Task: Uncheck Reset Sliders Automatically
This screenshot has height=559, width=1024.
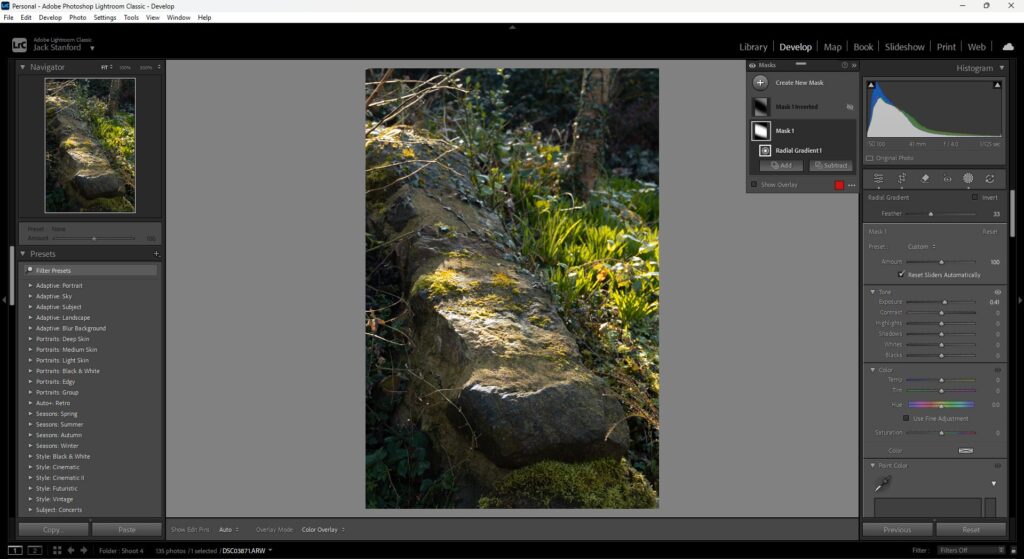Action: pyautogui.click(x=901, y=274)
